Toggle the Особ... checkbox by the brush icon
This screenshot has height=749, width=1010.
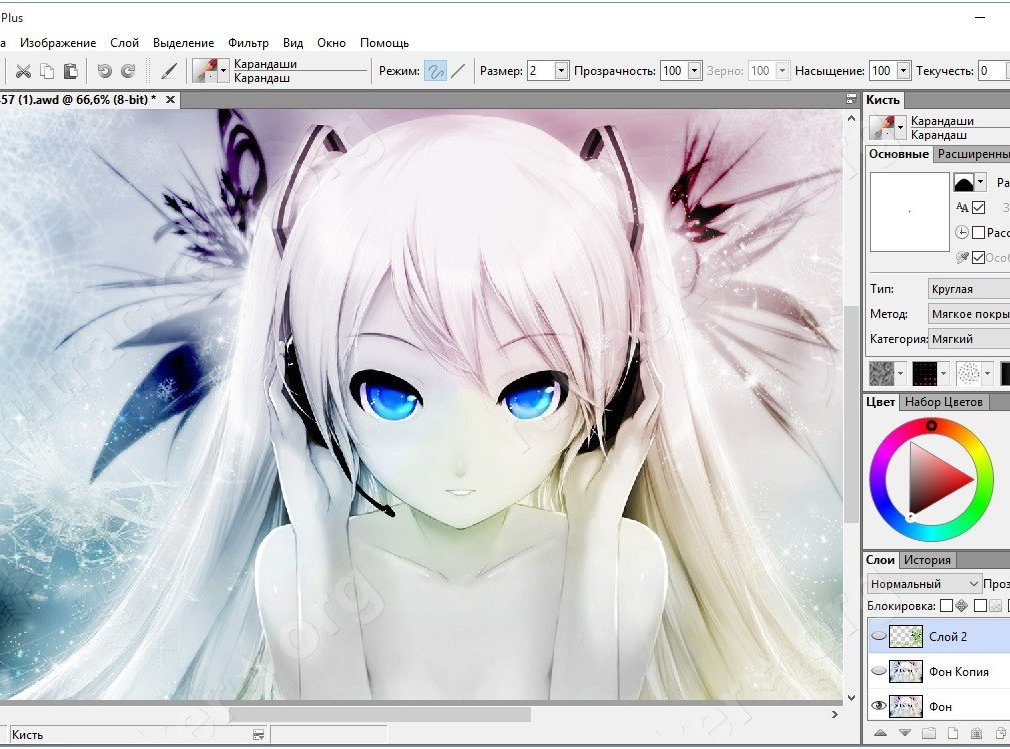[x=978, y=258]
